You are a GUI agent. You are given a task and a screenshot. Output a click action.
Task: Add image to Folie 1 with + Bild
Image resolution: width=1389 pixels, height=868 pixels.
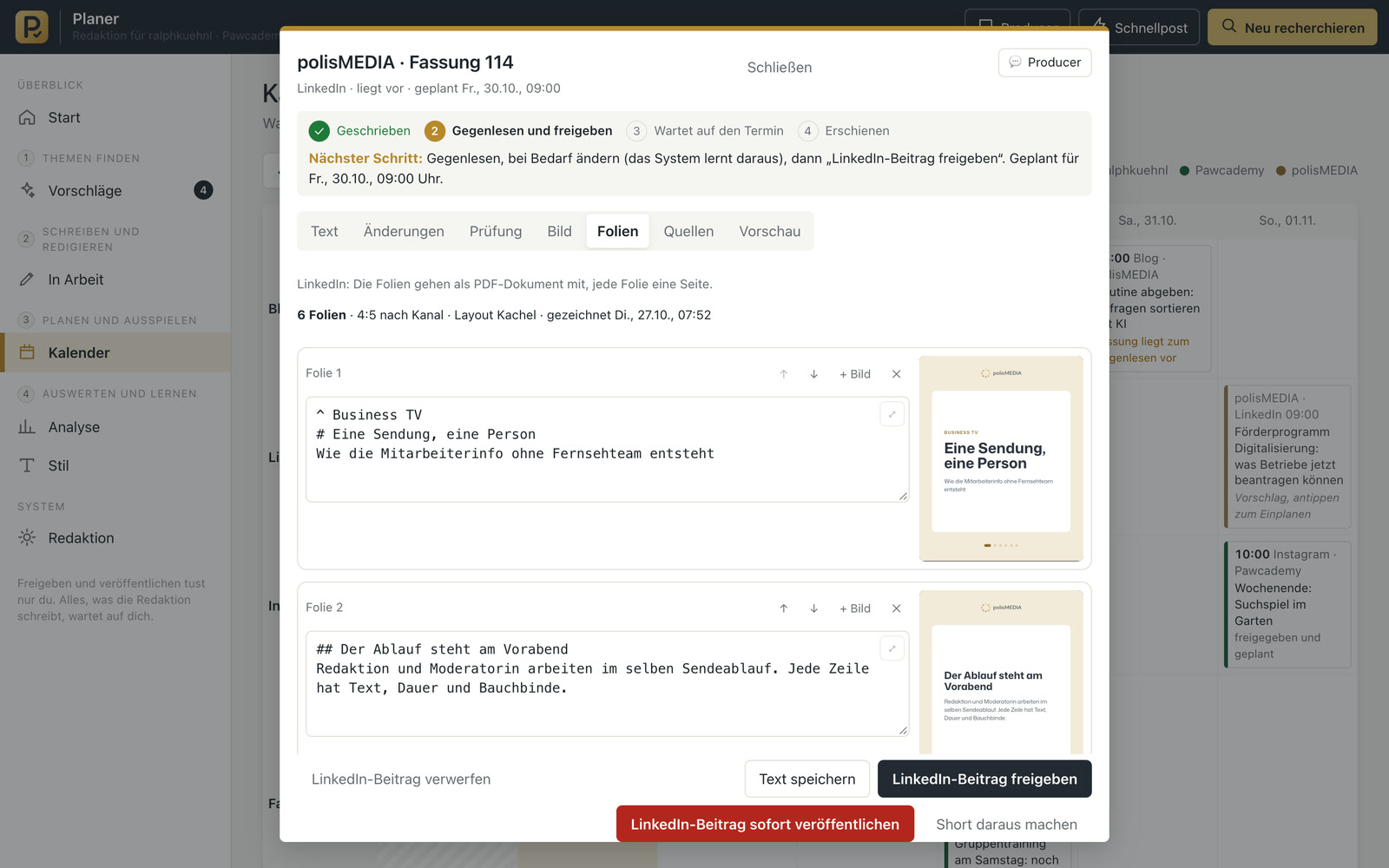click(854, 374)
